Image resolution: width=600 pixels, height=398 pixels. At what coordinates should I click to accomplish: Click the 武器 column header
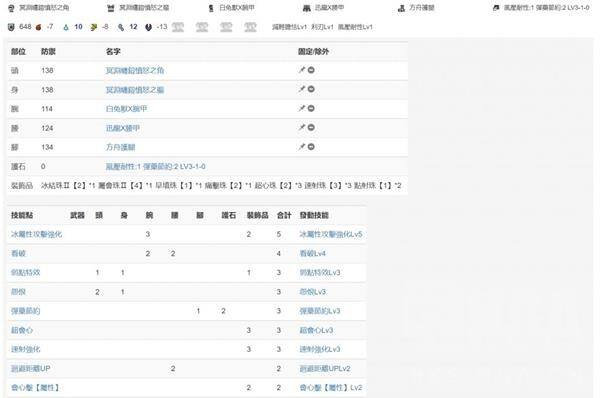(x=77, y=215)
